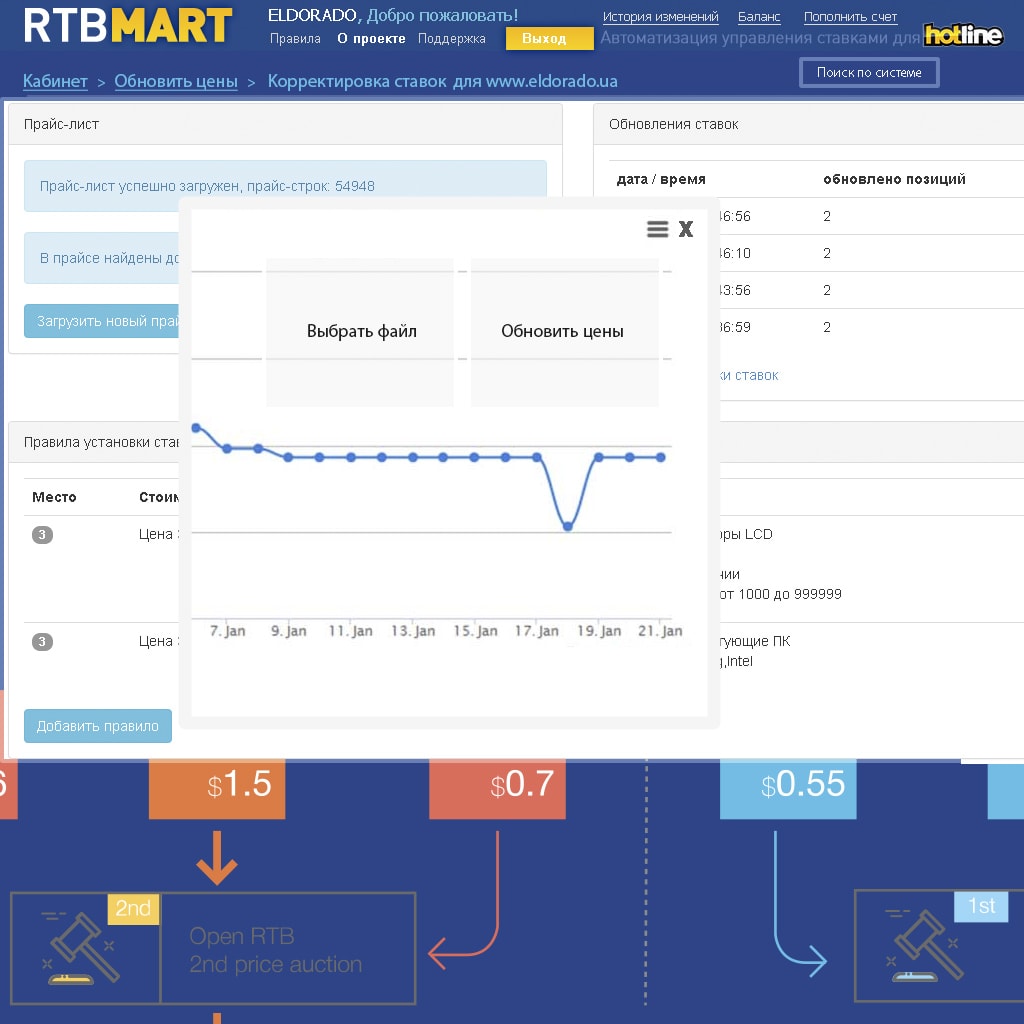Click the red $0.7 price box

point(497,788)
